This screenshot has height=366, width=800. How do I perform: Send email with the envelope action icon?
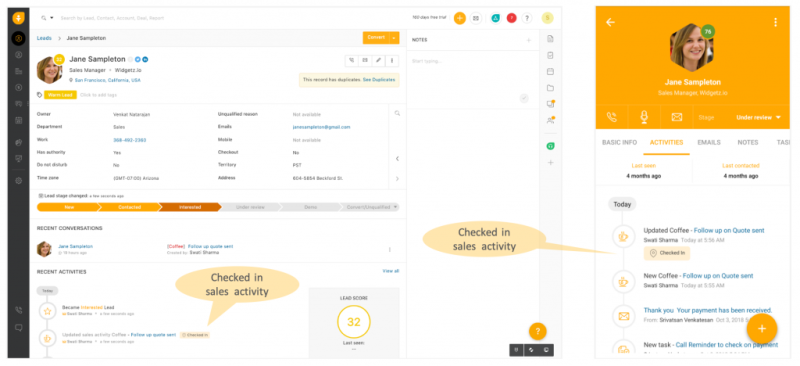(365, 60)
